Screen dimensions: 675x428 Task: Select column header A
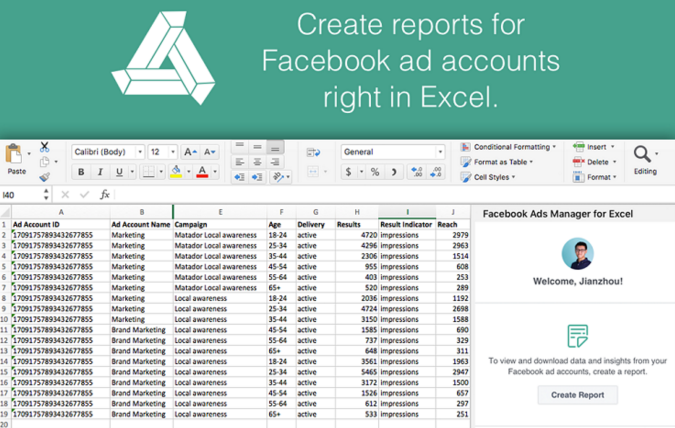pyautogui.click(x=61, y=212)
